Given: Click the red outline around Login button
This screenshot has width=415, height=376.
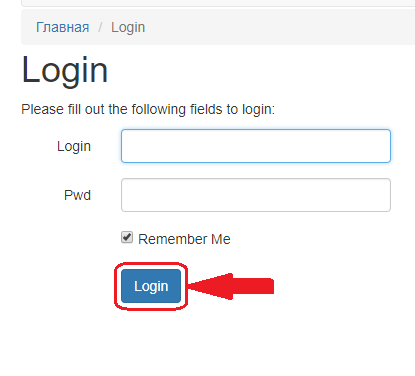Looking at the screenshot, I should coord(151,264).
